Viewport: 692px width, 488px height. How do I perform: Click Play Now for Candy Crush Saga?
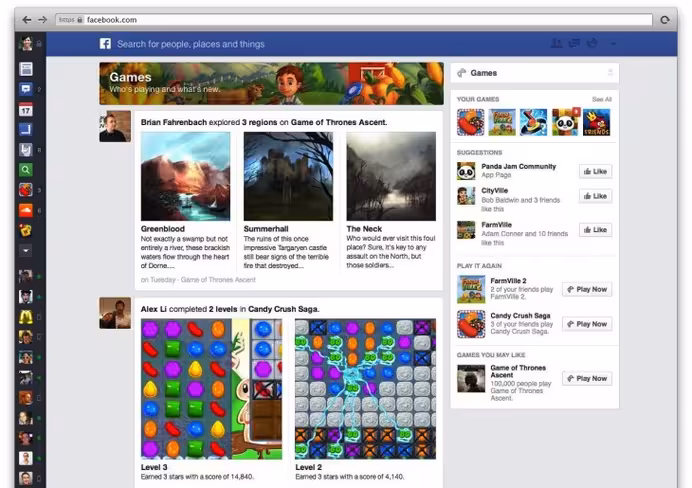point(587,324)
